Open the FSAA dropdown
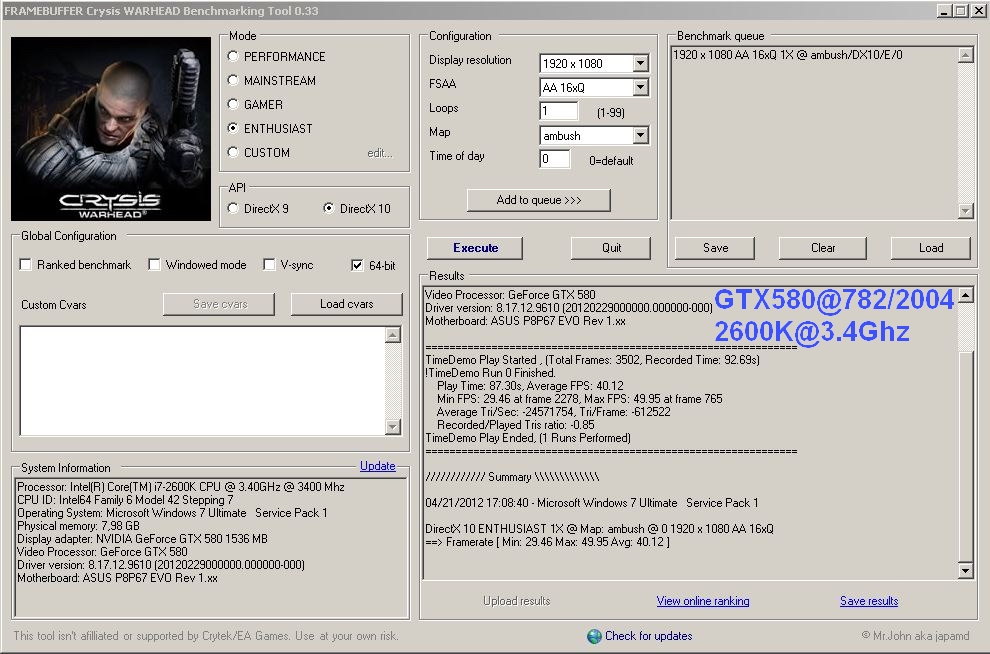The height and width of the screenshot is (654, 990). [x=640, y=87]
